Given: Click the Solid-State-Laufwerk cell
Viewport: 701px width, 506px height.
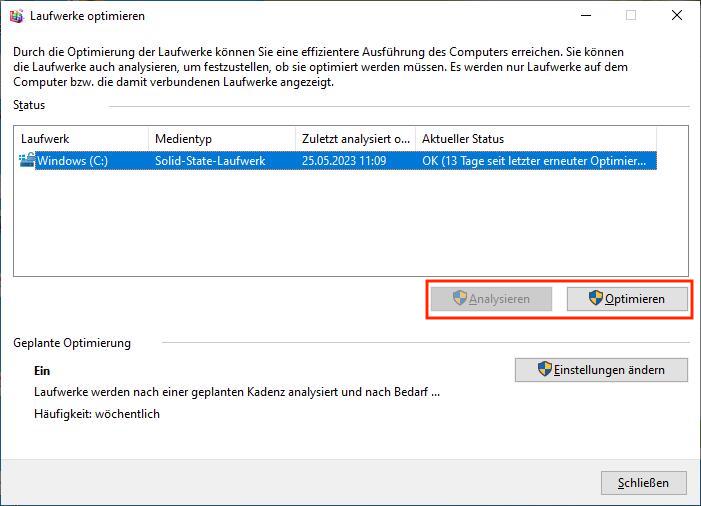Looking at the screenshot, I should (x=210, y=161).
